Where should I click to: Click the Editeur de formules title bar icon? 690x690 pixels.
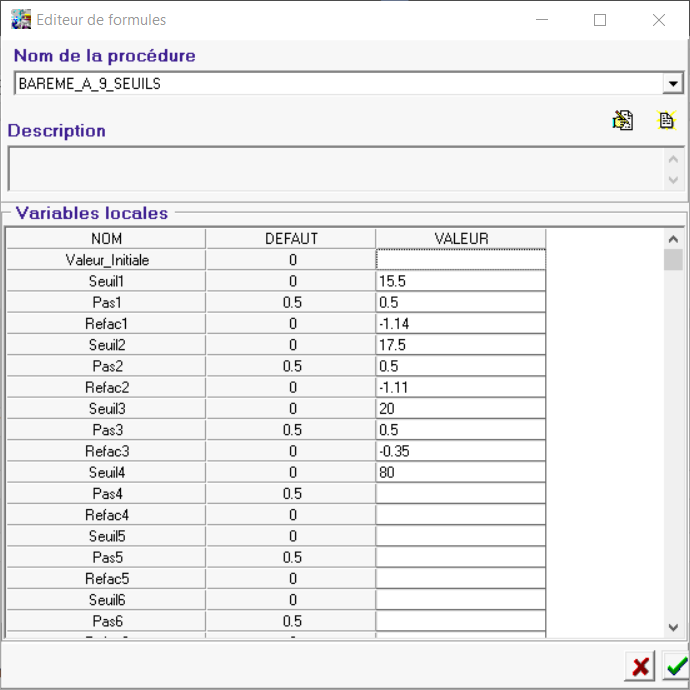click(20, 20)
